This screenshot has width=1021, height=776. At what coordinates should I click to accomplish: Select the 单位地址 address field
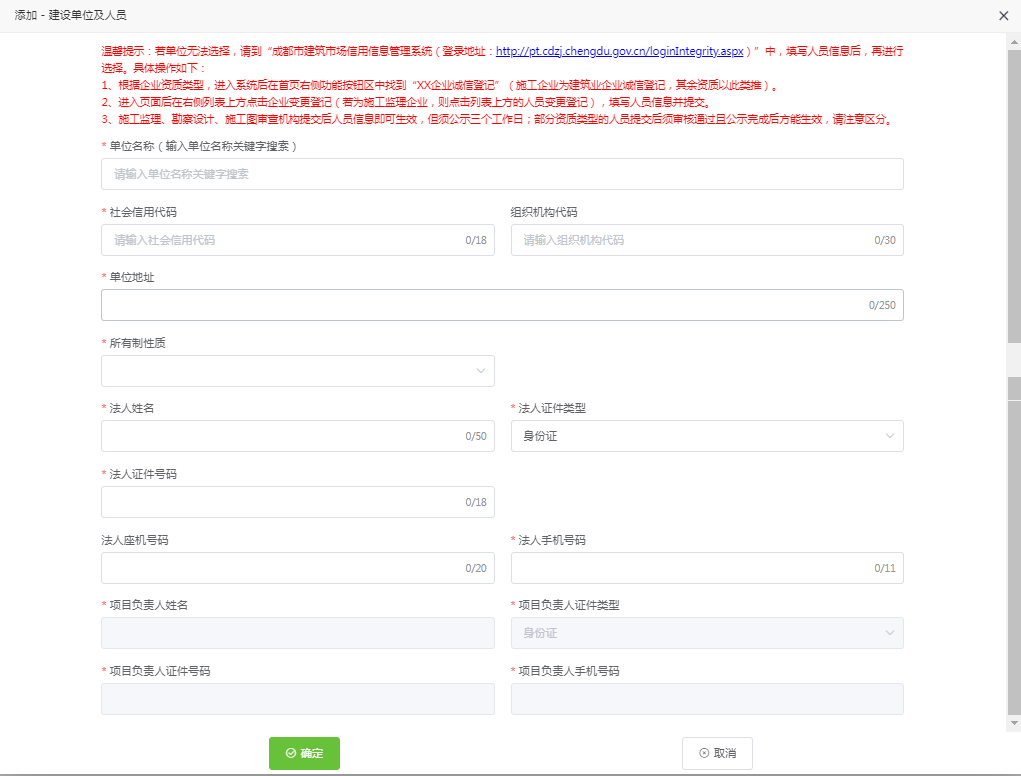[500, 305]
